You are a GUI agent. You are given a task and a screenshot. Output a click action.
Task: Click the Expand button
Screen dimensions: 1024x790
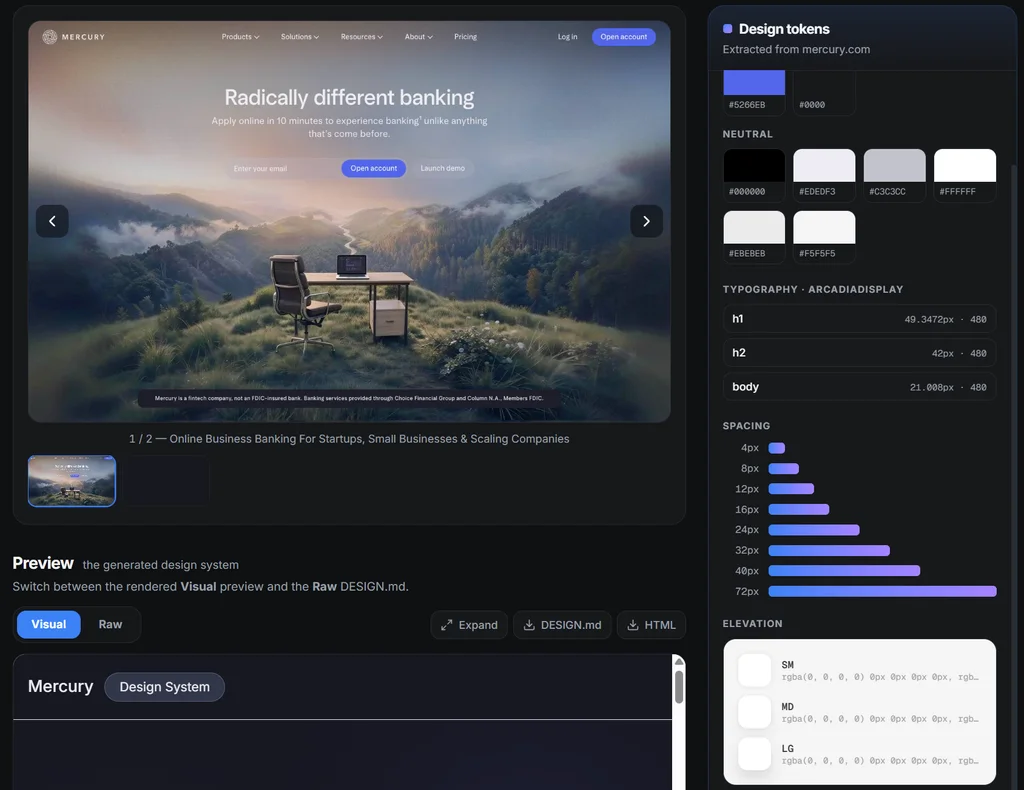[469, 625]
